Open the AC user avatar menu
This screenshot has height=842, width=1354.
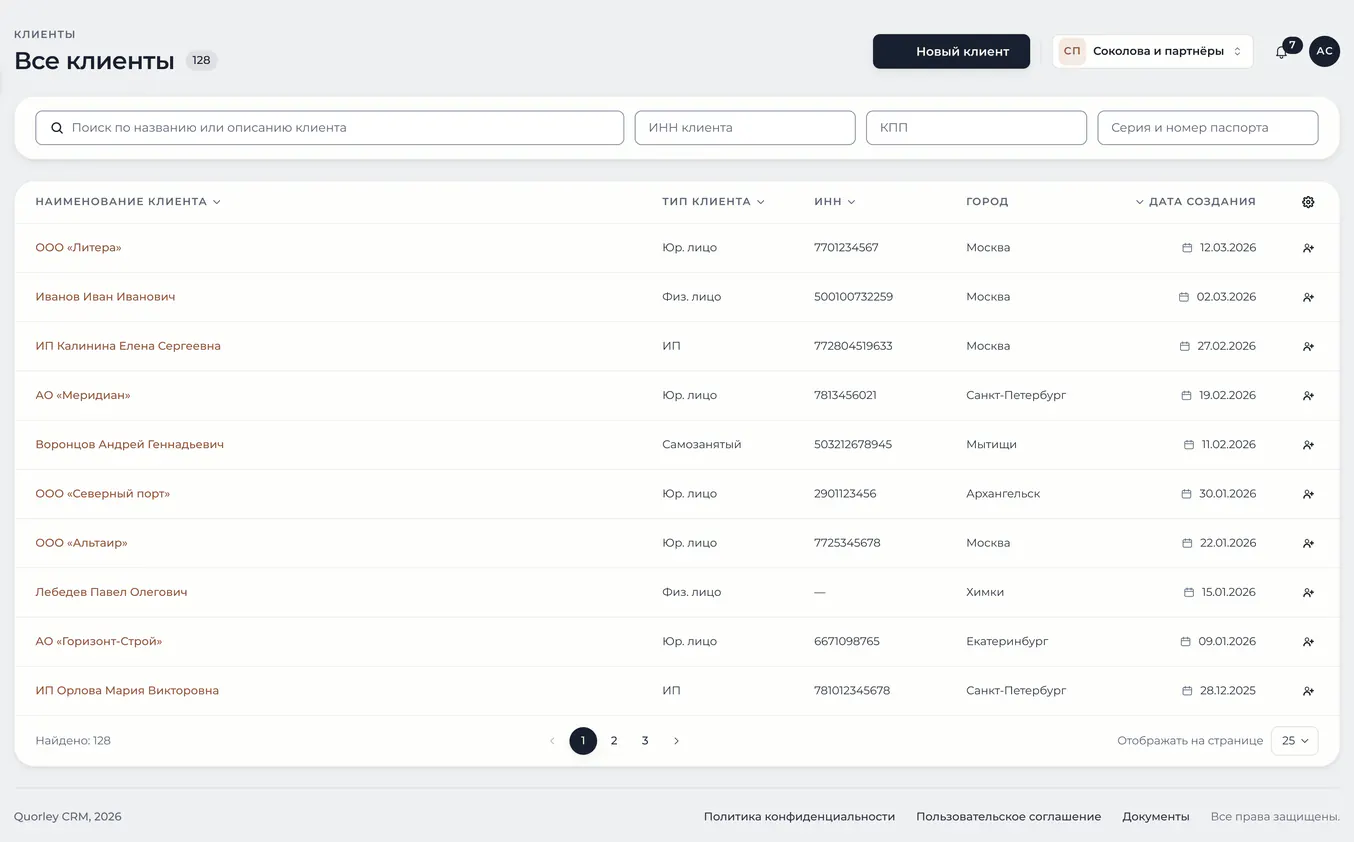pyautogui.click(x=1324, y=51)
